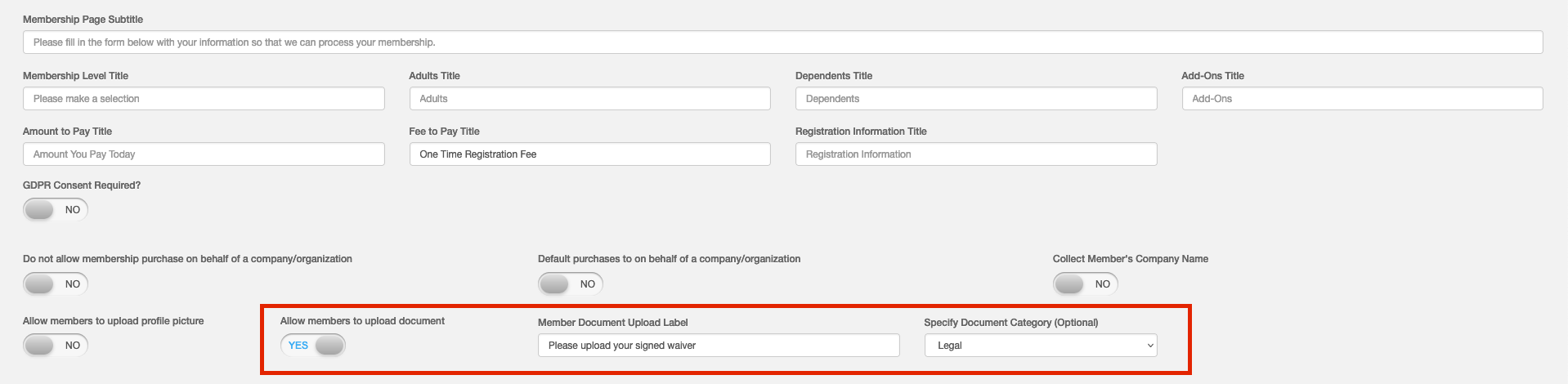Click the Add-Ons Title input
The height and width of the screenshot is (384, 1568).
click(x=1362, y=99)
